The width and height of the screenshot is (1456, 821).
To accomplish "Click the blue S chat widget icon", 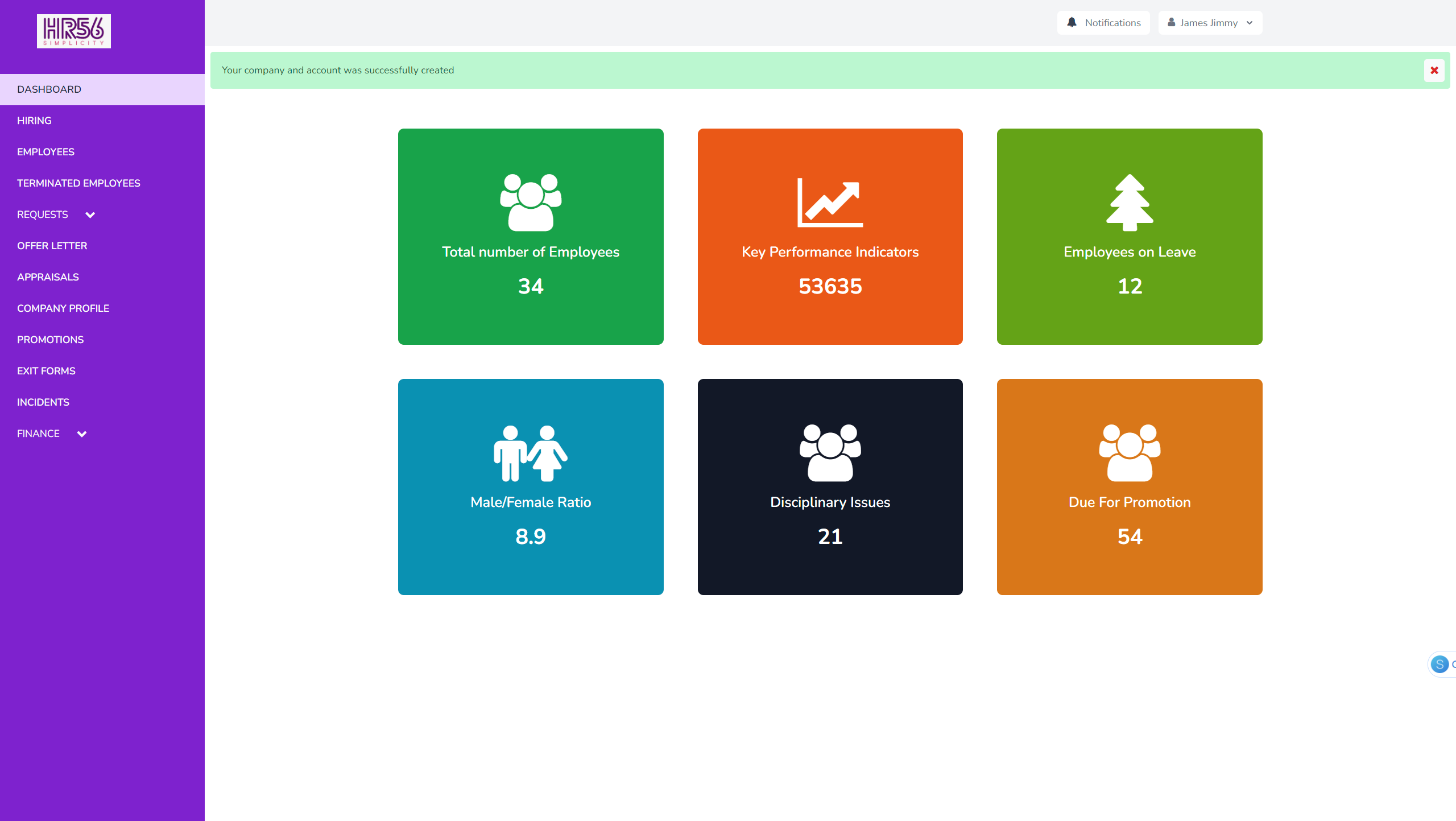I will 1440,664.
